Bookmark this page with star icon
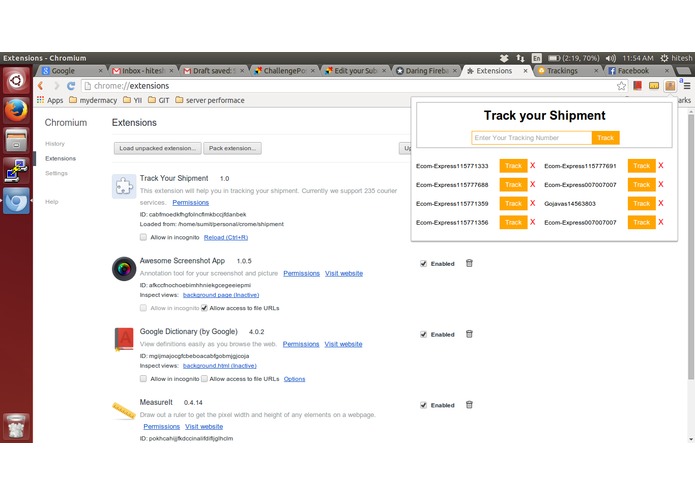This screenshot has width=695, height=494. [x=621, y=86]
